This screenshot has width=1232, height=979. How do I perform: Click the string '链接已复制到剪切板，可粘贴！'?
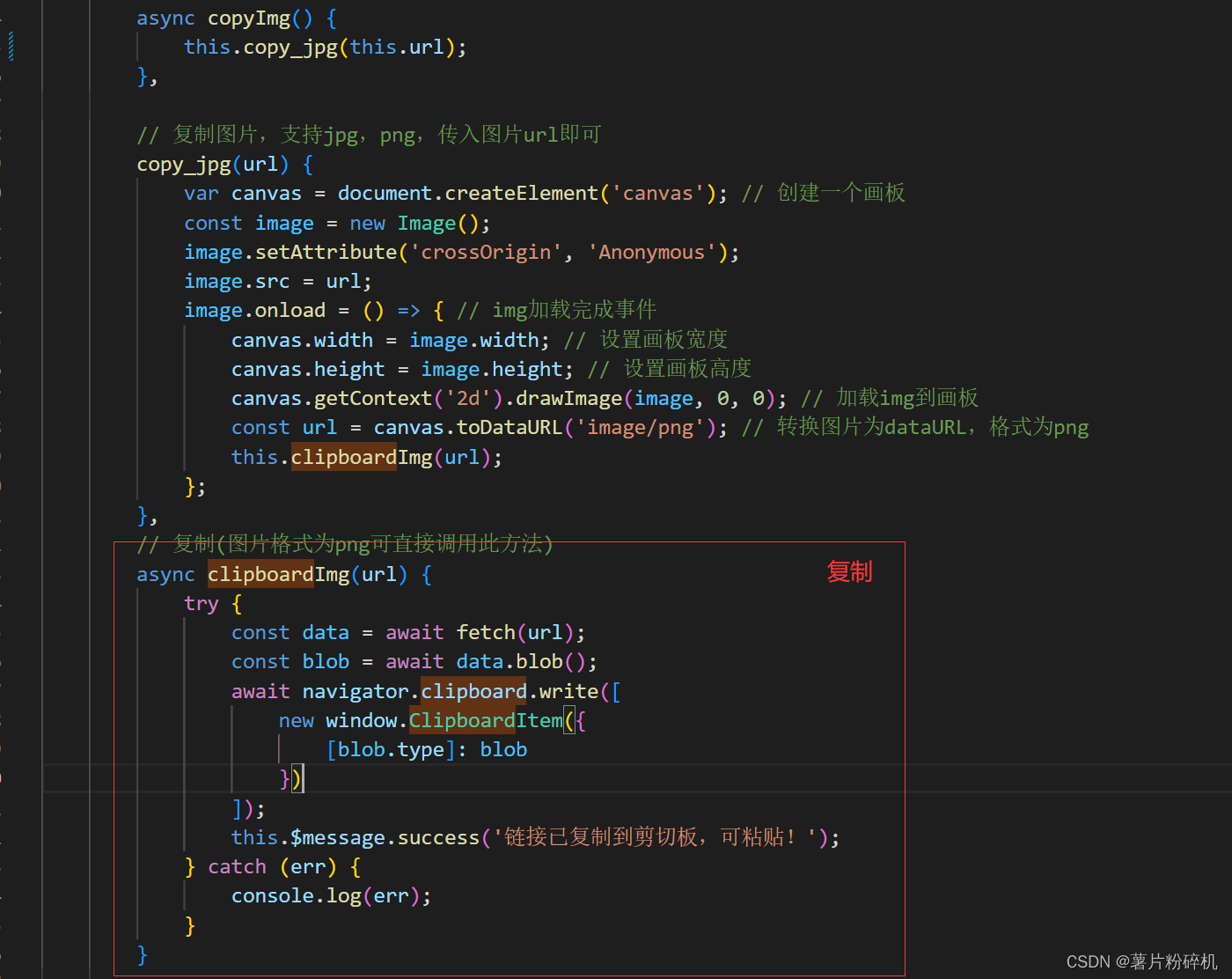[655, 837]
